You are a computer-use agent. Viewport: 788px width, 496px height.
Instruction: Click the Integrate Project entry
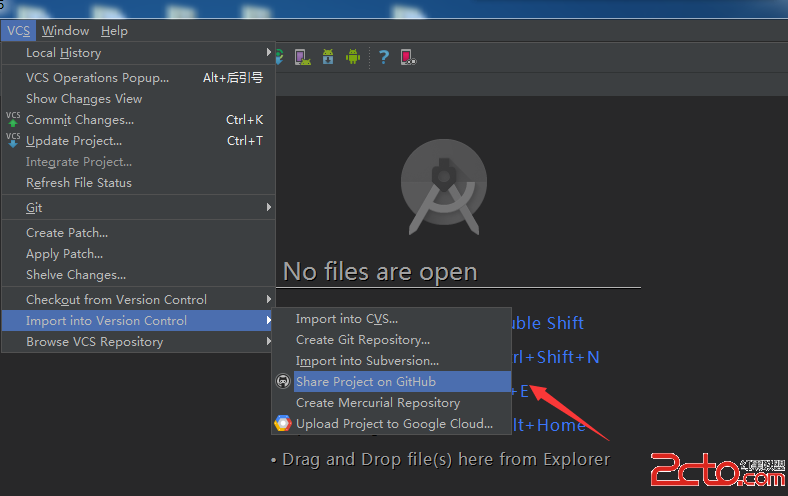tap(138, 162)
